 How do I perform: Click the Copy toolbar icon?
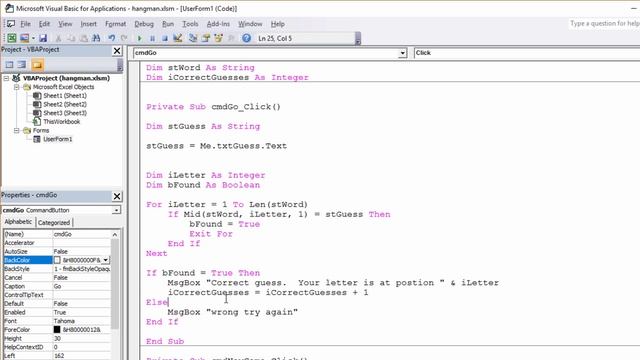click(71, 38)
